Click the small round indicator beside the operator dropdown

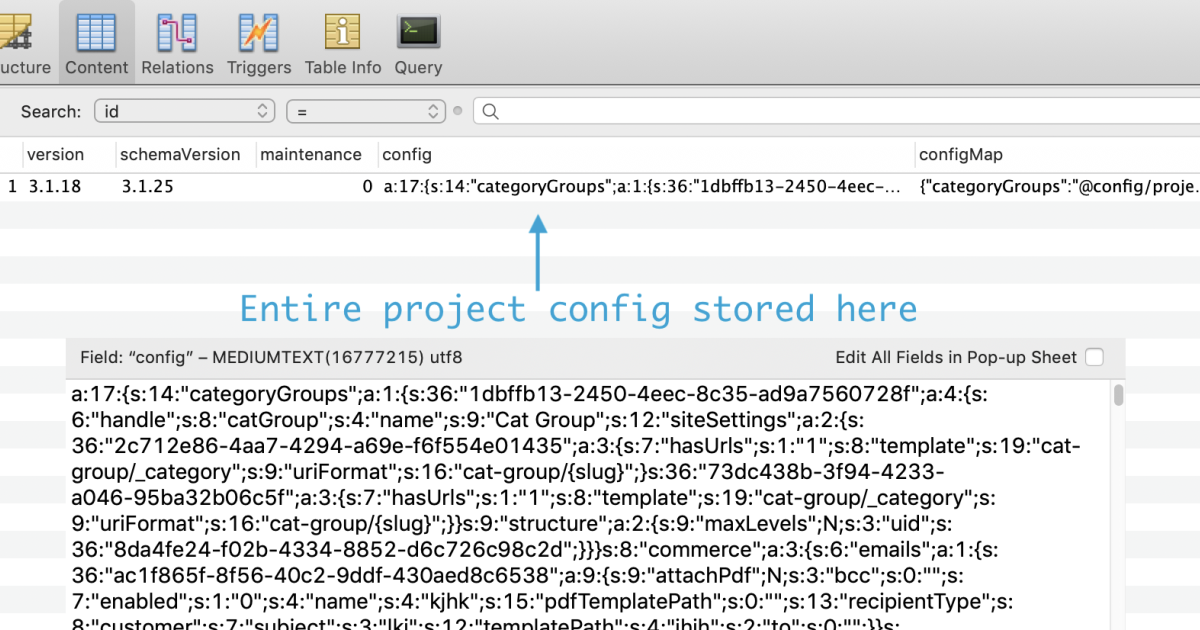pos(458,111)
